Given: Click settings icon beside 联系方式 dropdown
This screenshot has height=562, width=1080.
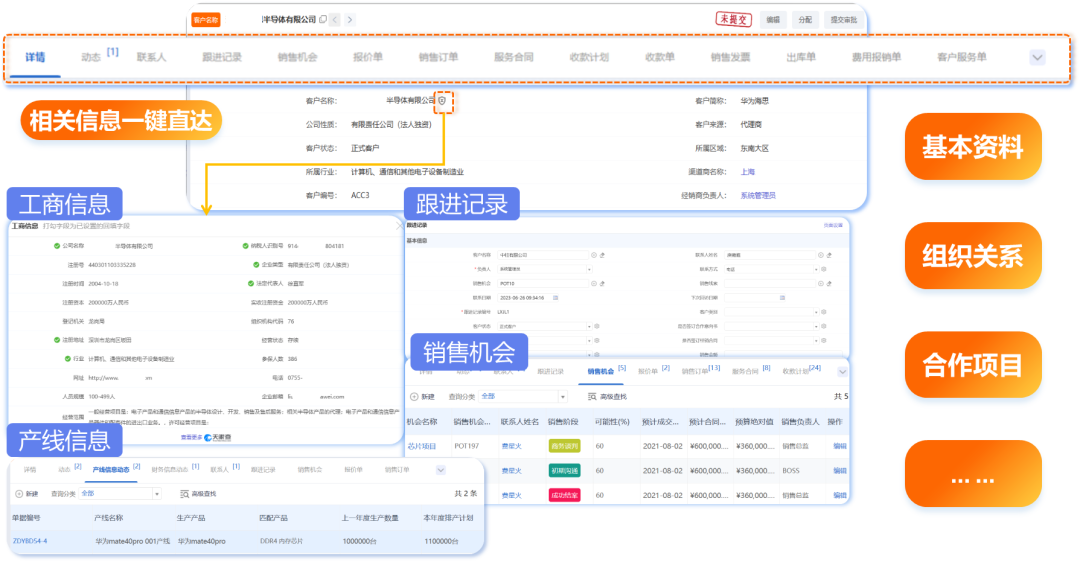Looking at the screenshot, I should [x=824, y=269].
